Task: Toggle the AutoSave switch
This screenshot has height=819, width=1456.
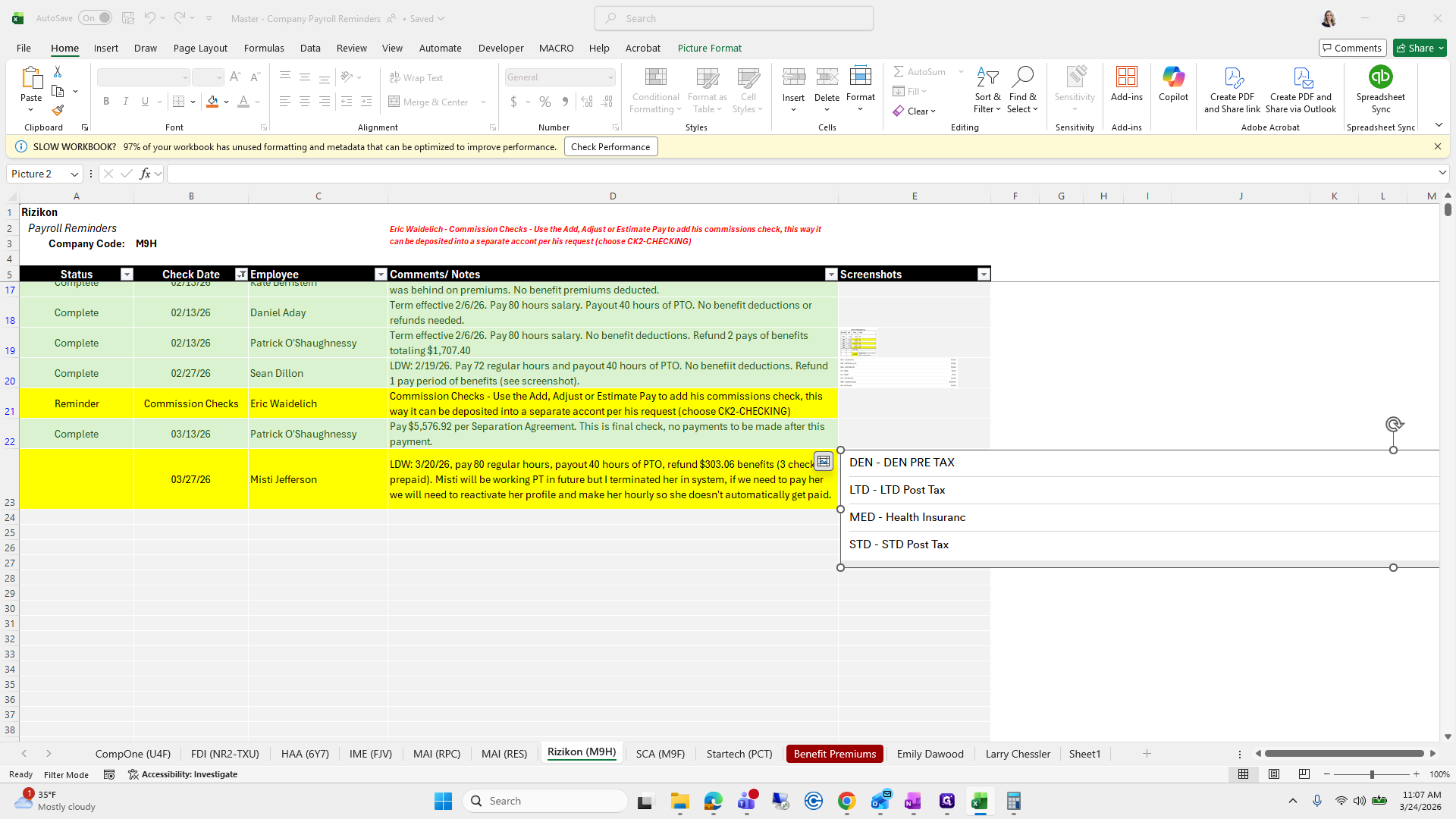Action: coord(96,18)
